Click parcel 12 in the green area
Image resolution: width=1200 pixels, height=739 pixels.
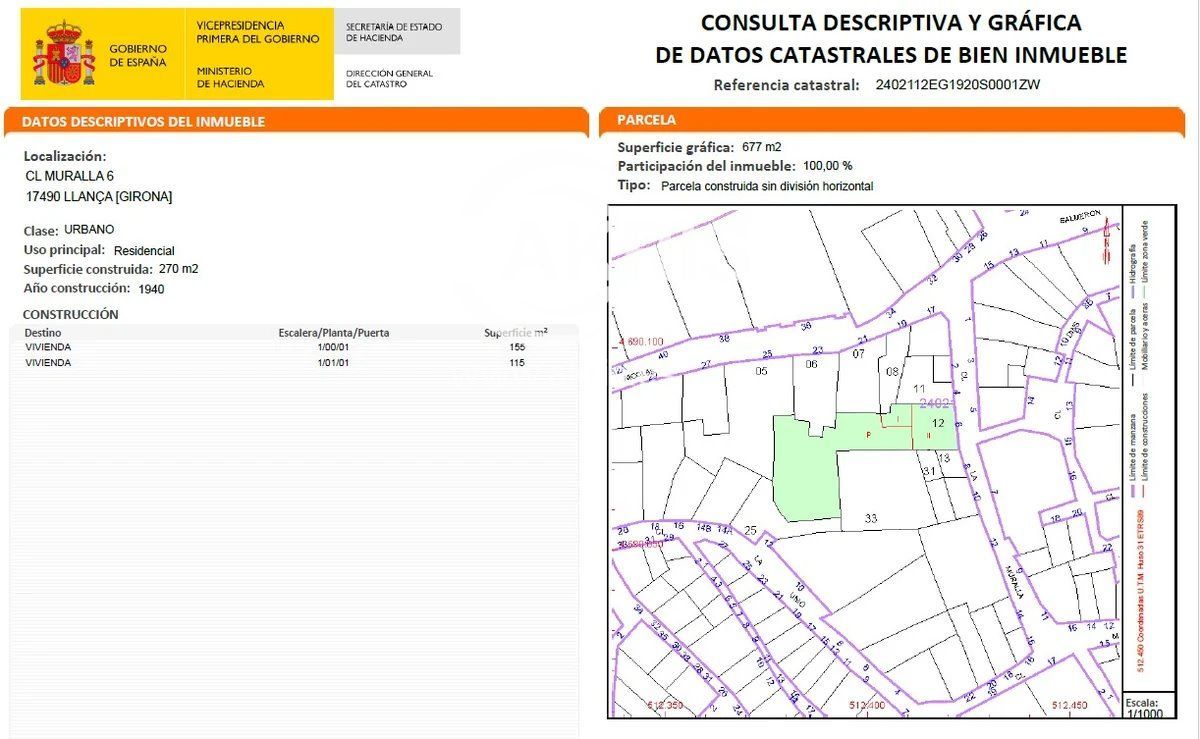[x=937, y=424]
